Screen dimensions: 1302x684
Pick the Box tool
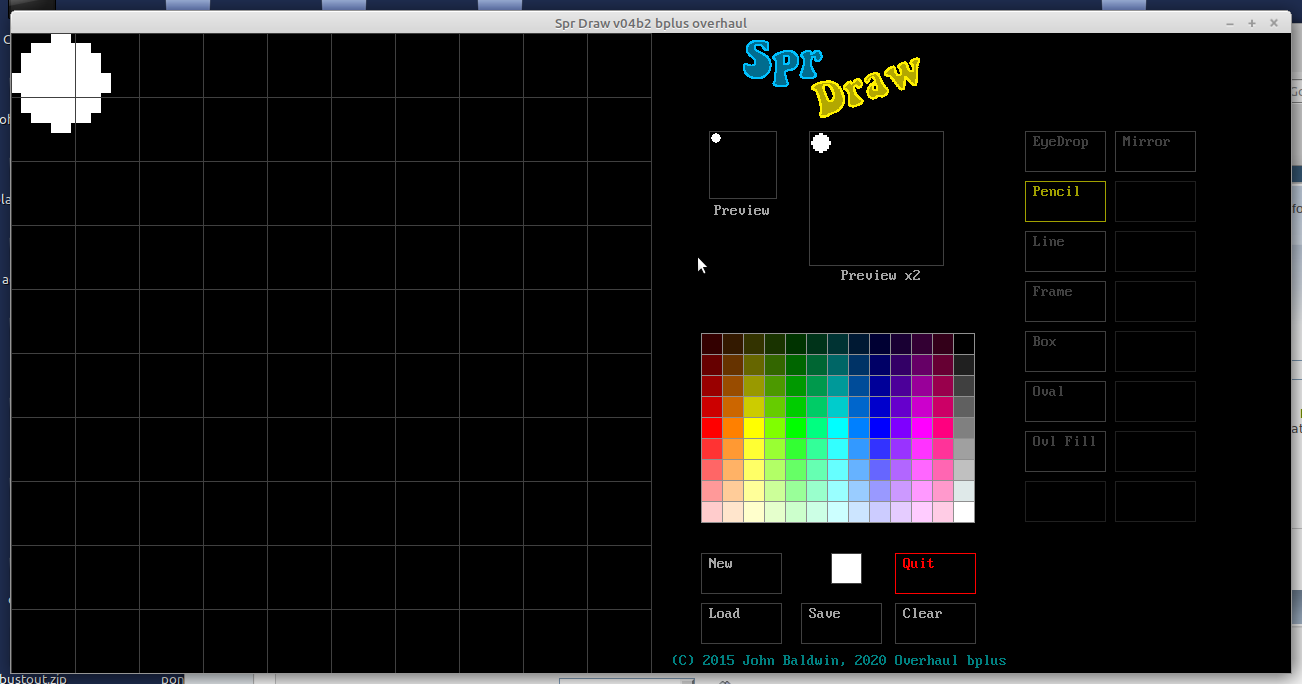pos(1065,351)
